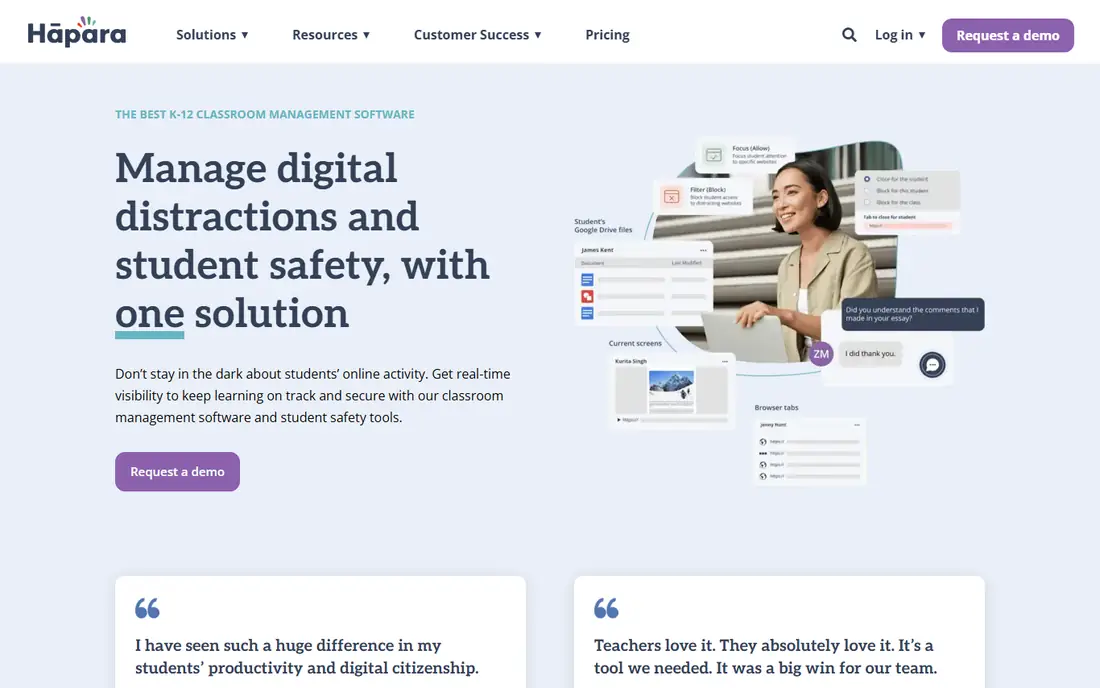1100x688 pixels.
Task: Click the quotation mark above 'I have seen such'
Action: coord(147,608)
